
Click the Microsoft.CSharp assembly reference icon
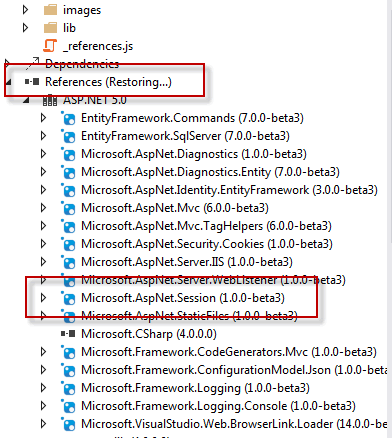pyautogui.click(x=68, y=334)
